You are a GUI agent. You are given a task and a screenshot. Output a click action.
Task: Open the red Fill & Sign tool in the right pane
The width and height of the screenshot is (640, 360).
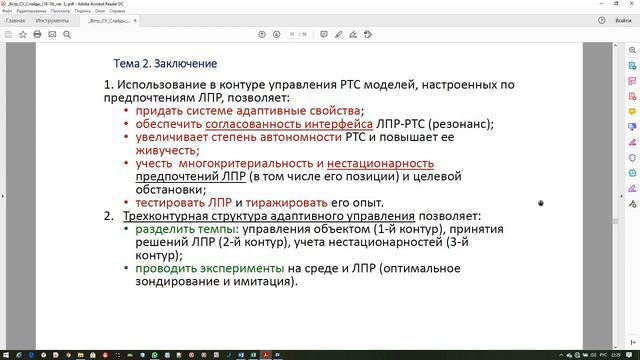(632, 142)
